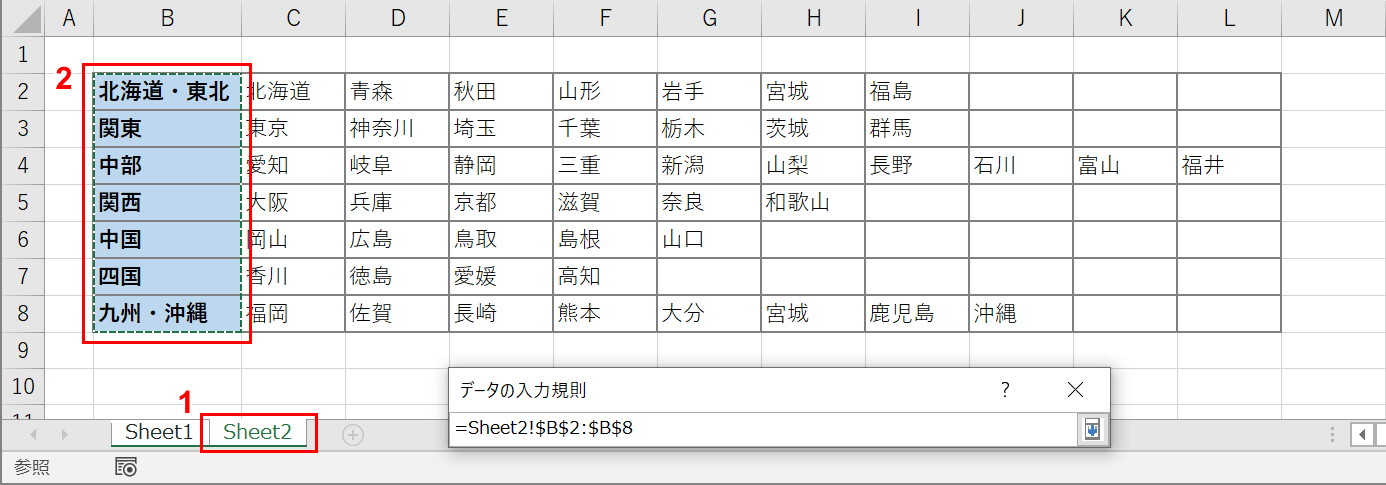Click the 福井 cell
Screen dimensions: 1386x485
pyautogui.click(x=1229, y=166)
